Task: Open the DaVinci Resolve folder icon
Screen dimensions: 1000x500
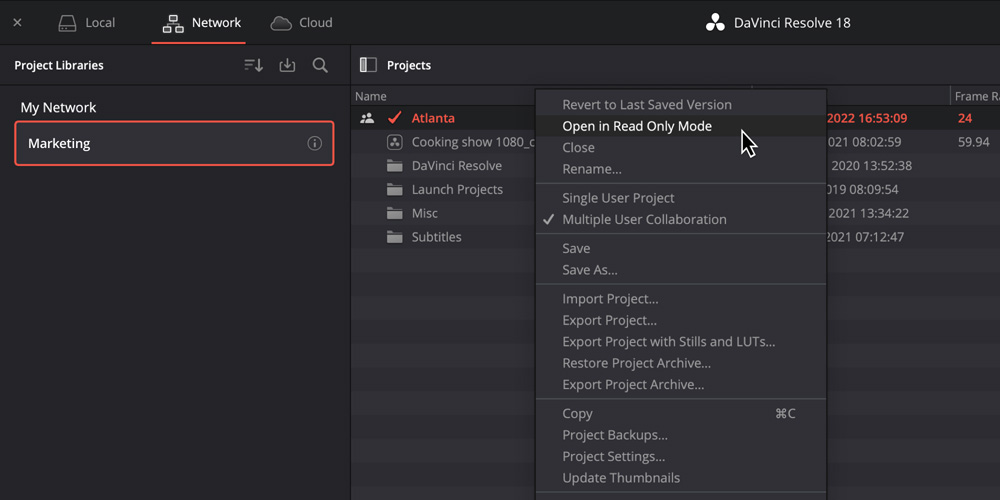Action: [x=395, y=166]
